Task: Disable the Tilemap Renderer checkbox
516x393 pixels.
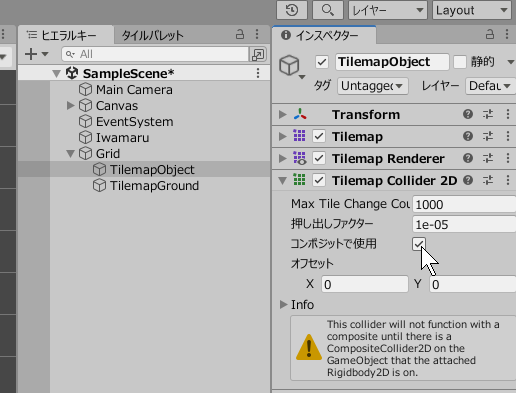Action: click(319, 158)
